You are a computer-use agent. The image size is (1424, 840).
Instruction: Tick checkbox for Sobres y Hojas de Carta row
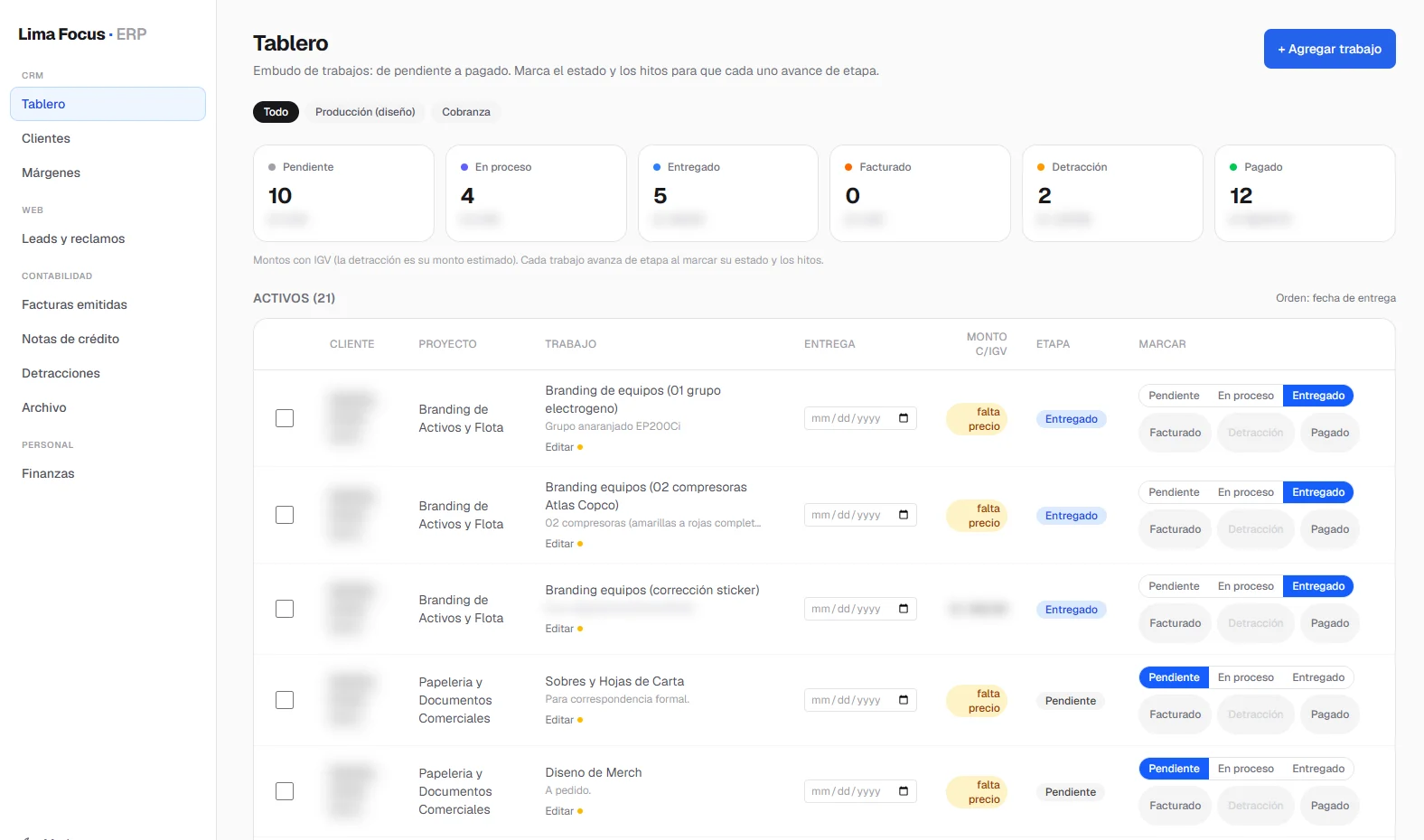pyautogui.click(x=285, y=700)
